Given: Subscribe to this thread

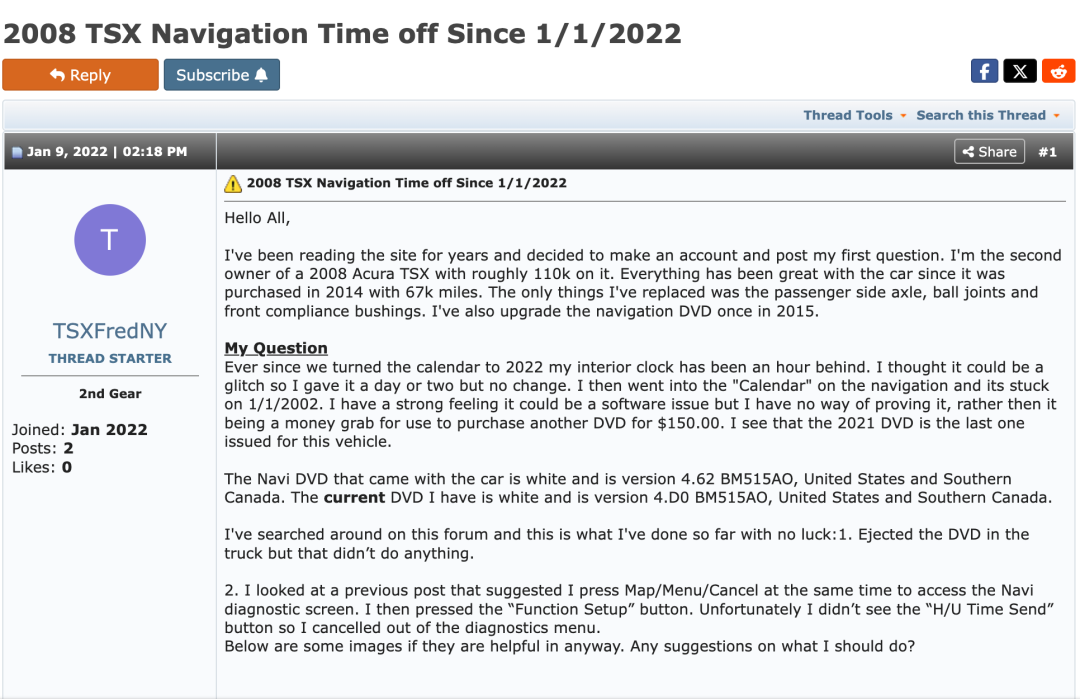Looking at the screenshot, I should coord(222,74).
